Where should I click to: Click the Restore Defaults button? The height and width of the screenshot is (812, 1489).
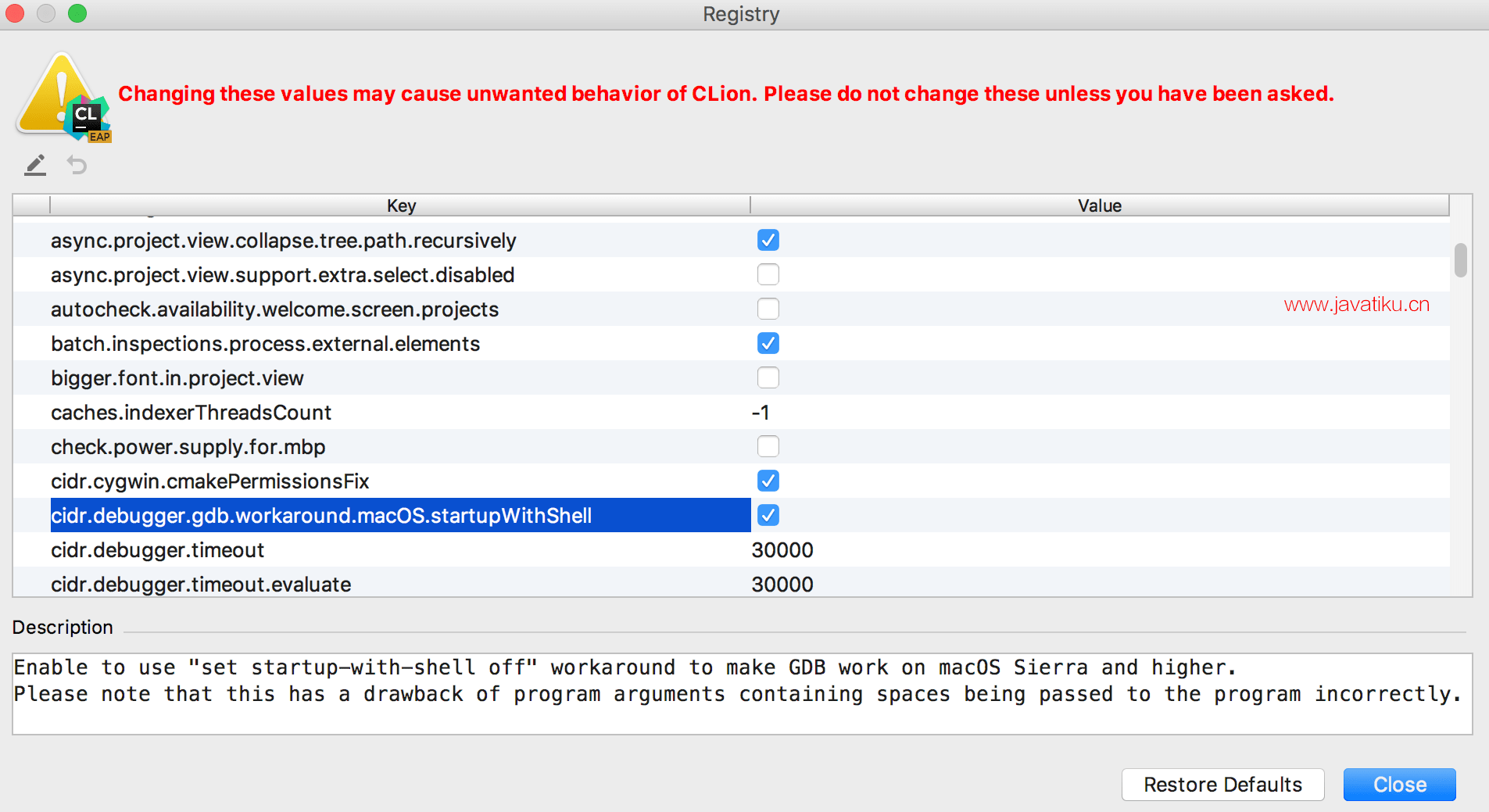1222,785
